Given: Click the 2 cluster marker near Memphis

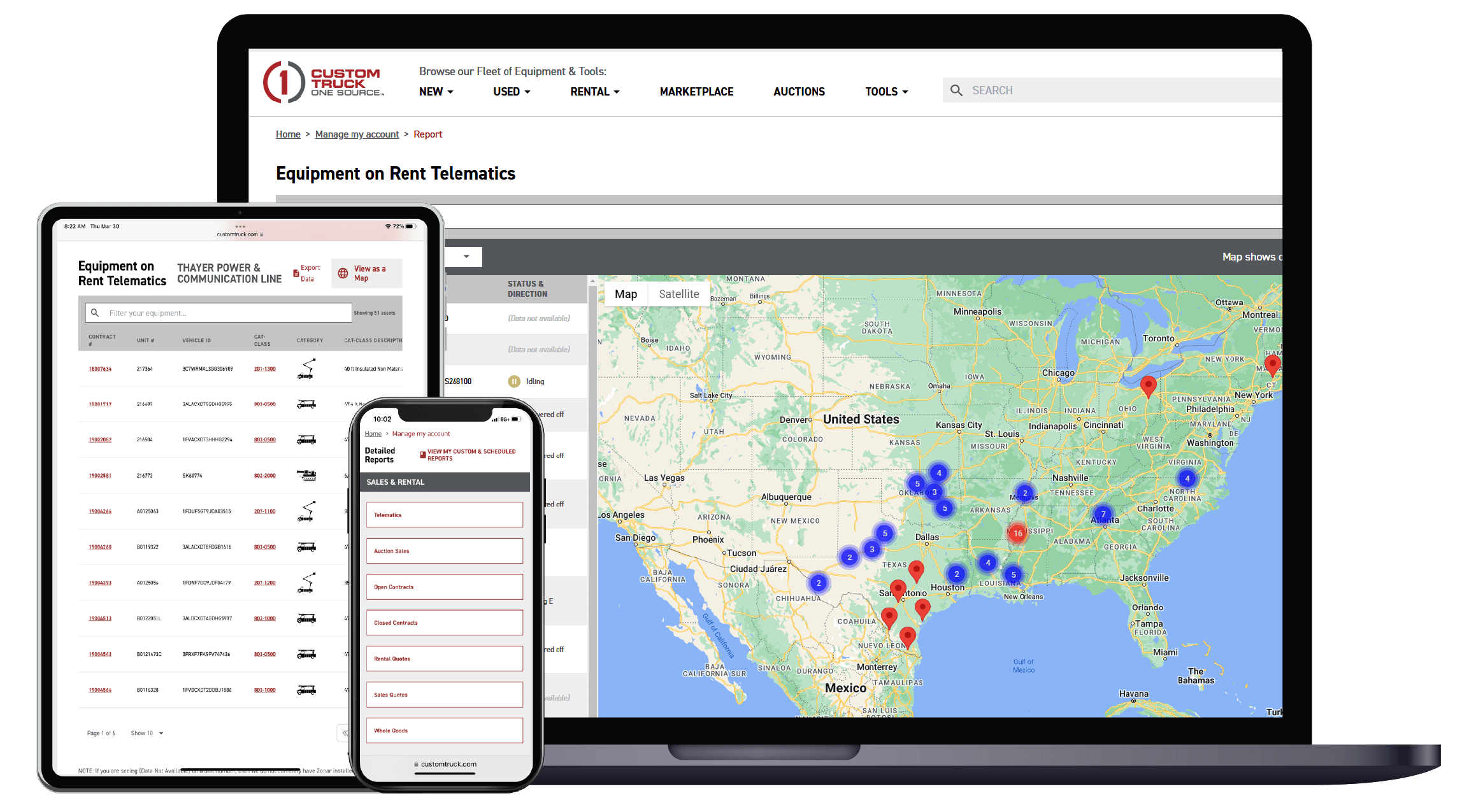Looking at the screenshot, I should pyautogui.click(x=1025, y=493).
